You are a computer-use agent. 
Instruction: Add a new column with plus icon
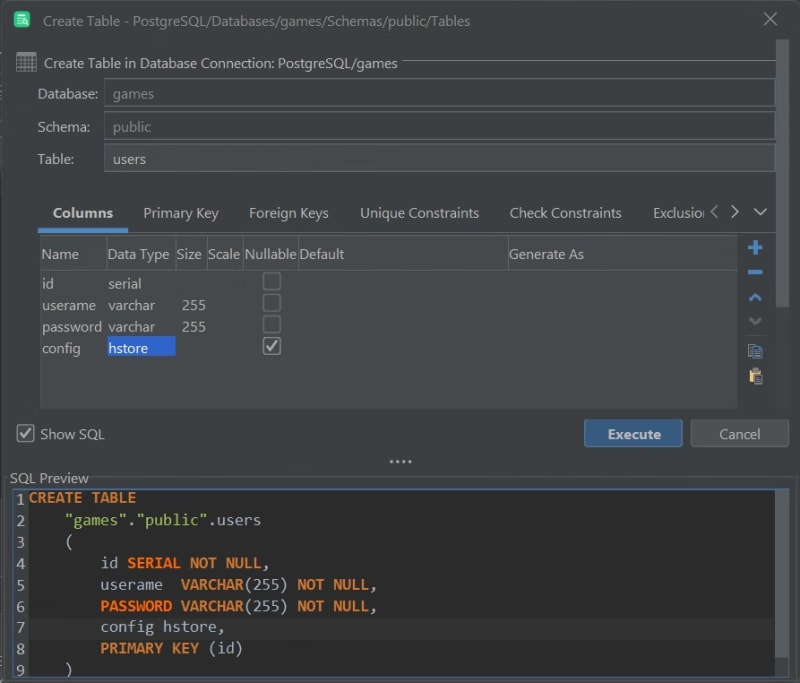pyautogui.click(x=755, y=248)
